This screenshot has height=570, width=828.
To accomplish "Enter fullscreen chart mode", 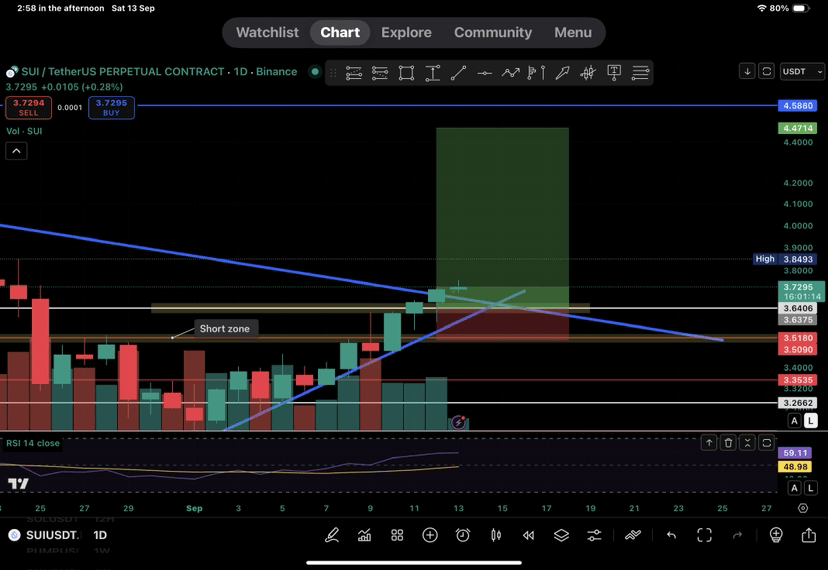I will pyautogui.click(x=704, y=535).
